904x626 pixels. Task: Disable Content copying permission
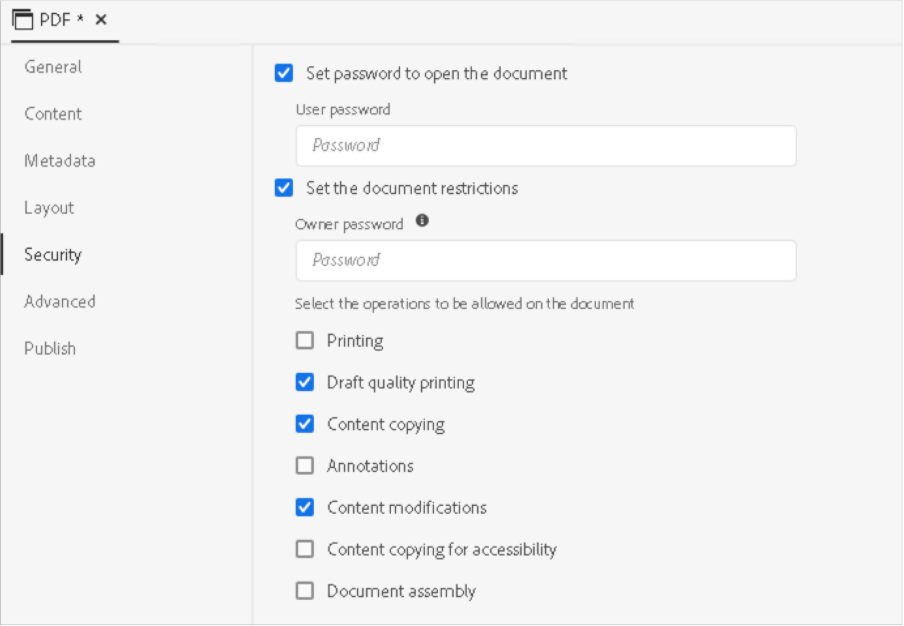point(305,424)
